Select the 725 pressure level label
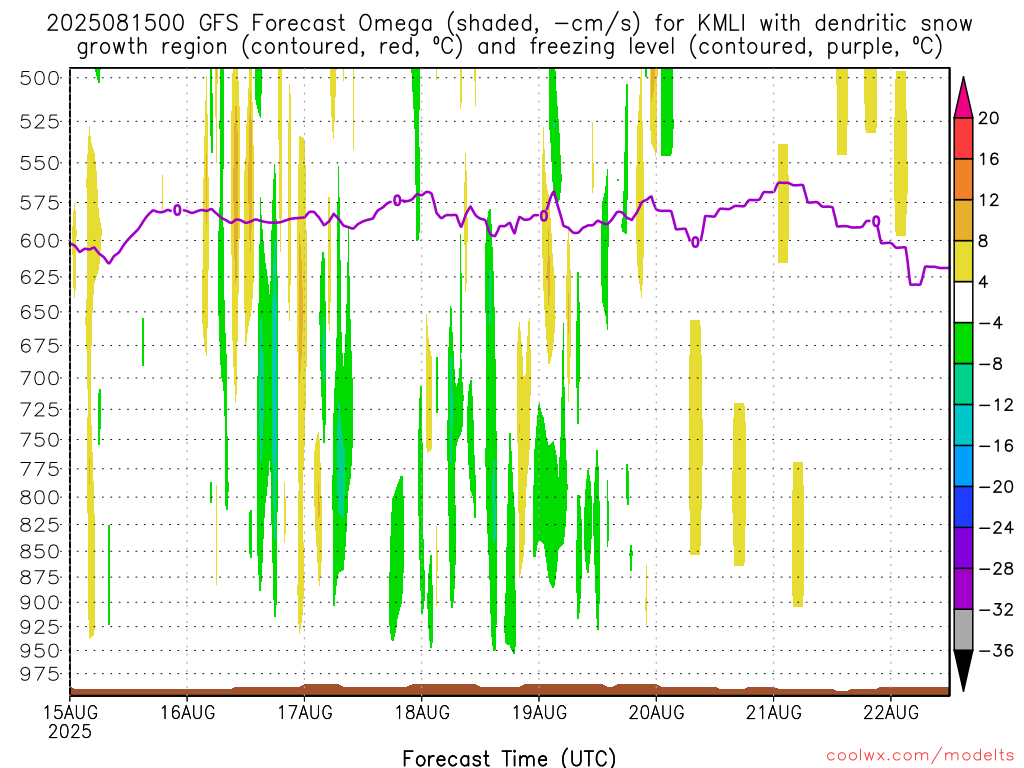 pos(40,409)
